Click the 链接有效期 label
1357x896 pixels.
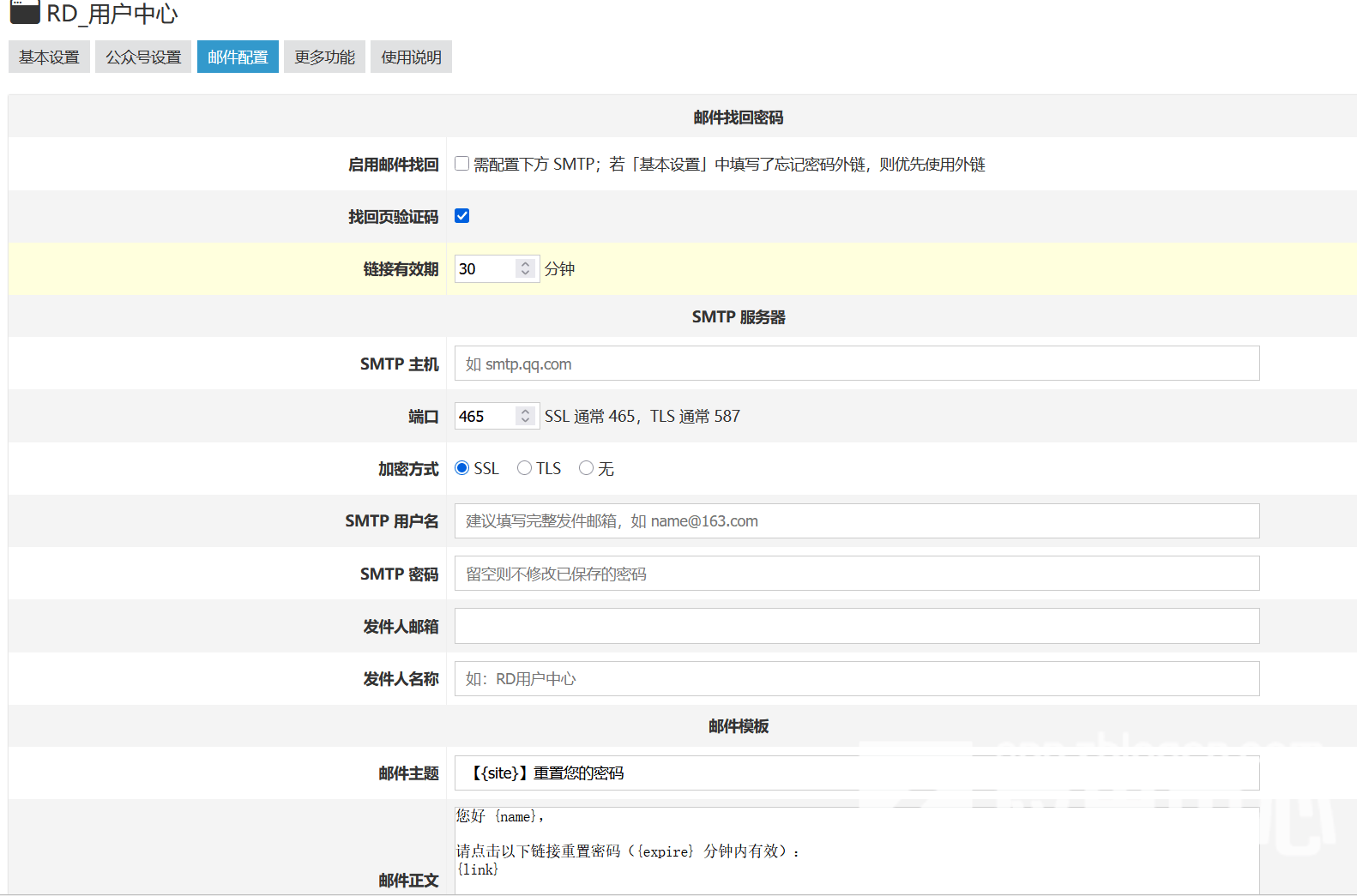pos(401,269)
